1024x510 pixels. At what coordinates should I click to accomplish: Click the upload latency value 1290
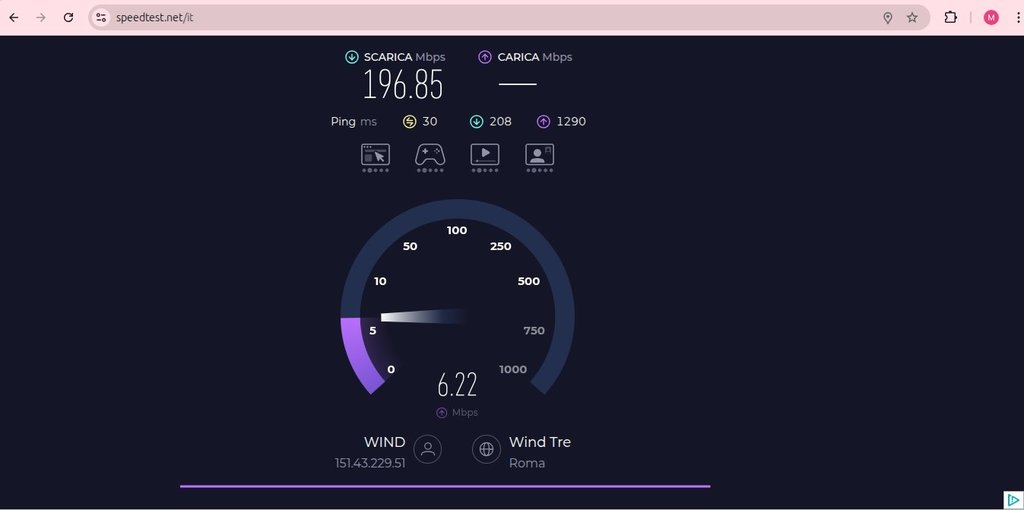571,121
